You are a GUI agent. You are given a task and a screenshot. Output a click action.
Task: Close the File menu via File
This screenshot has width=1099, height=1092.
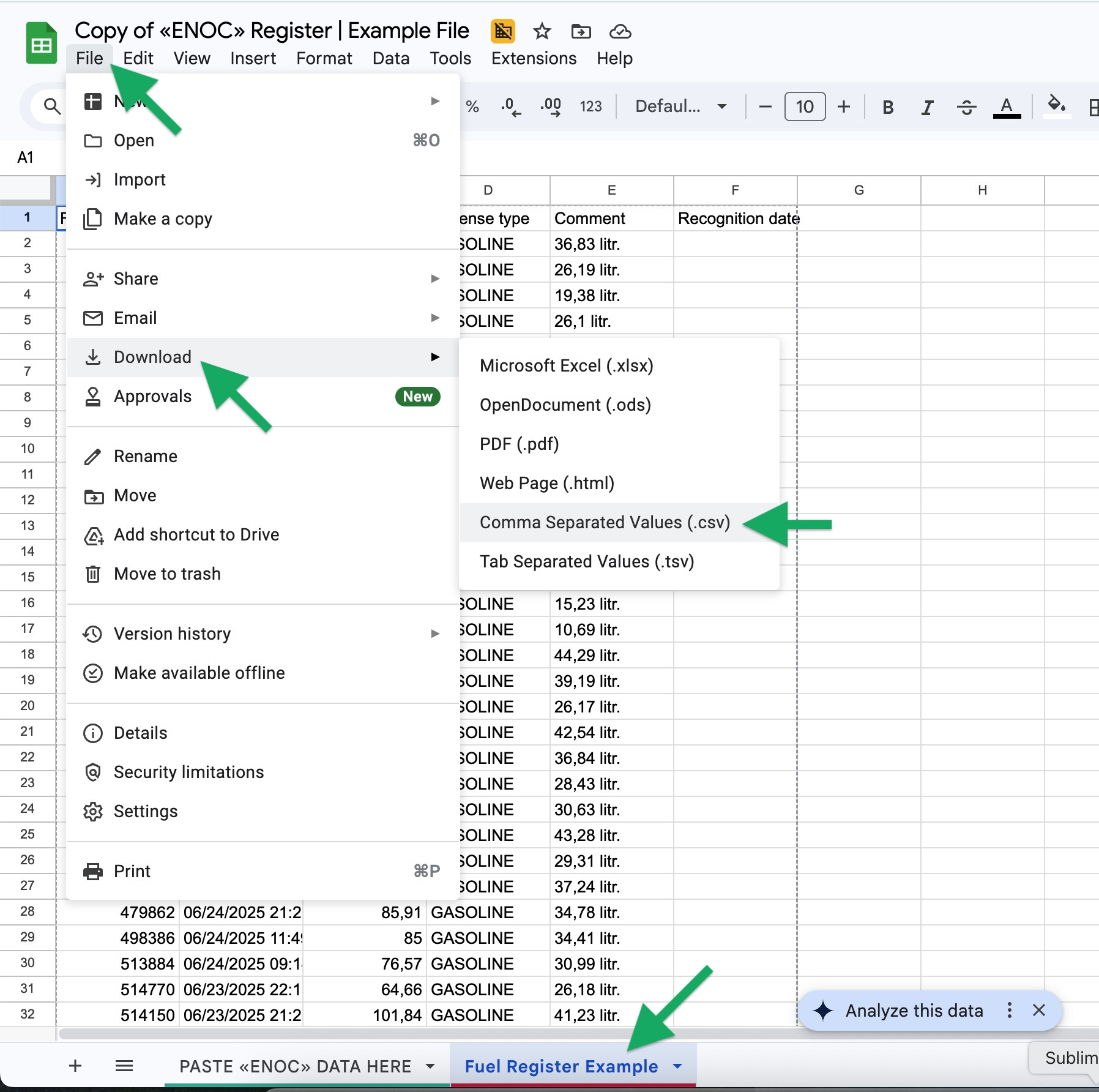tap(89, 58)
